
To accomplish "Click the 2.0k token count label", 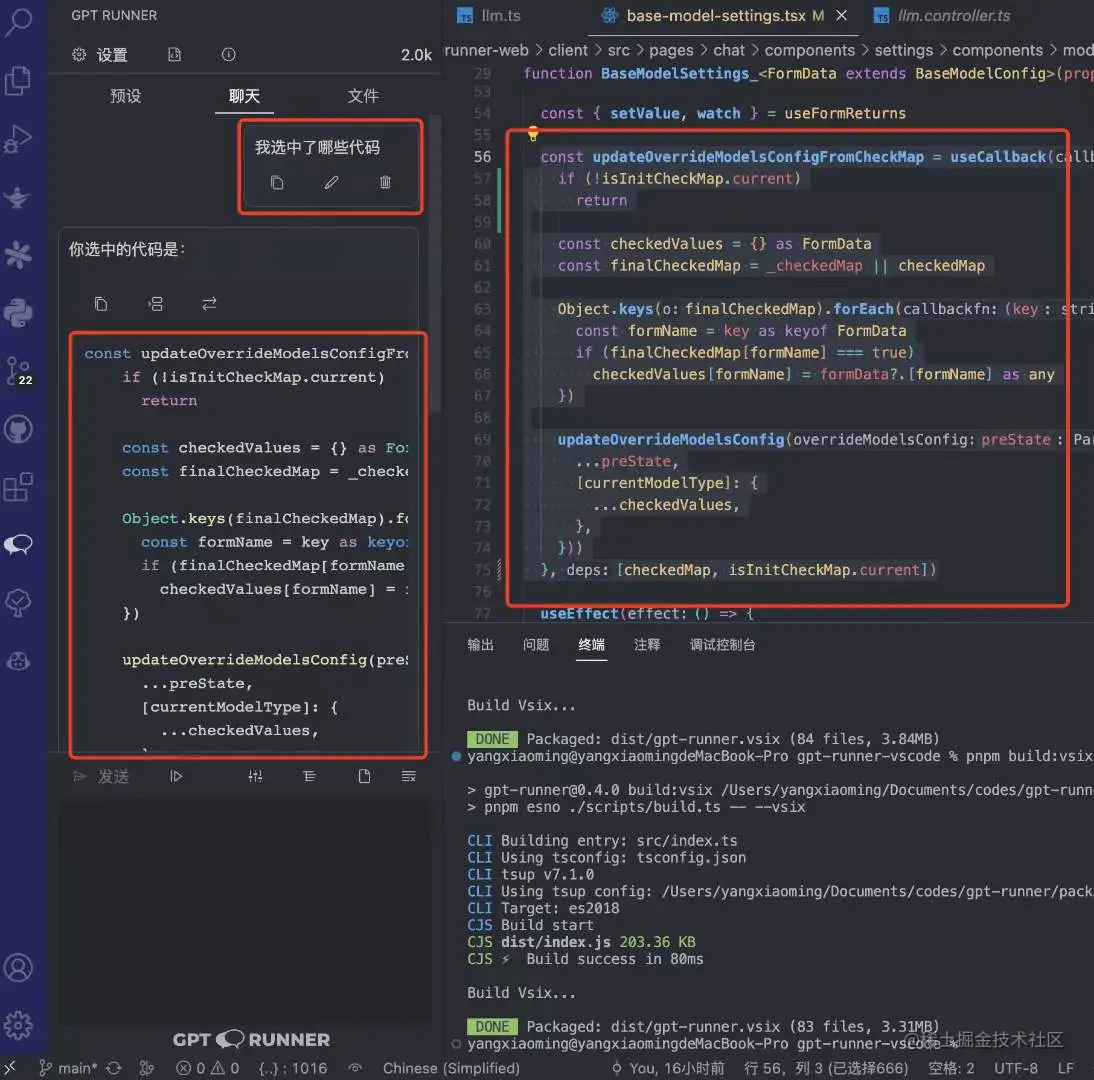I will tap(416, 54).
